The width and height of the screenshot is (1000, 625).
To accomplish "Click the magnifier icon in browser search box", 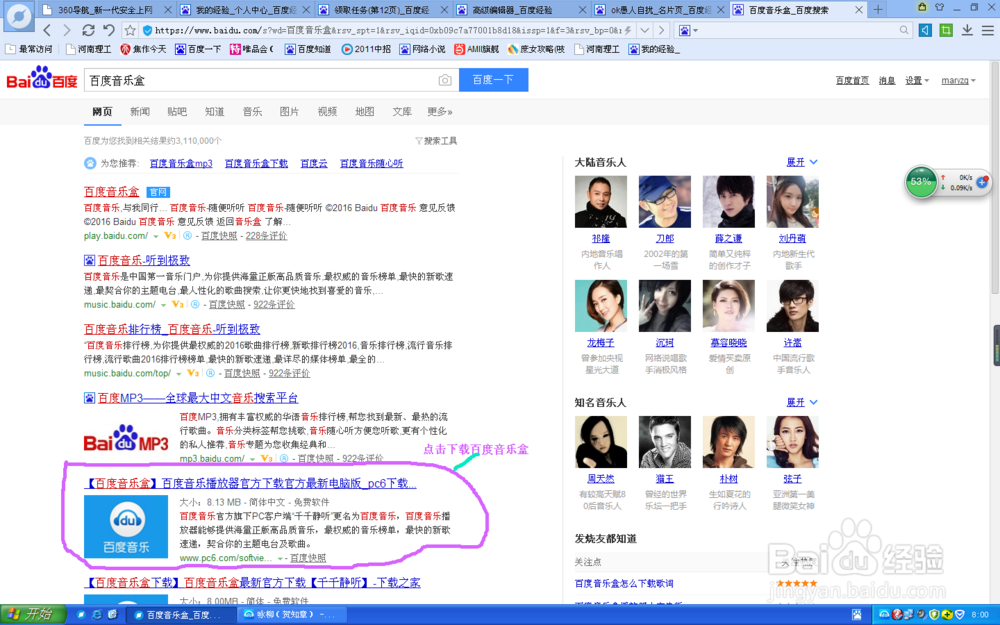I will 904,30.
